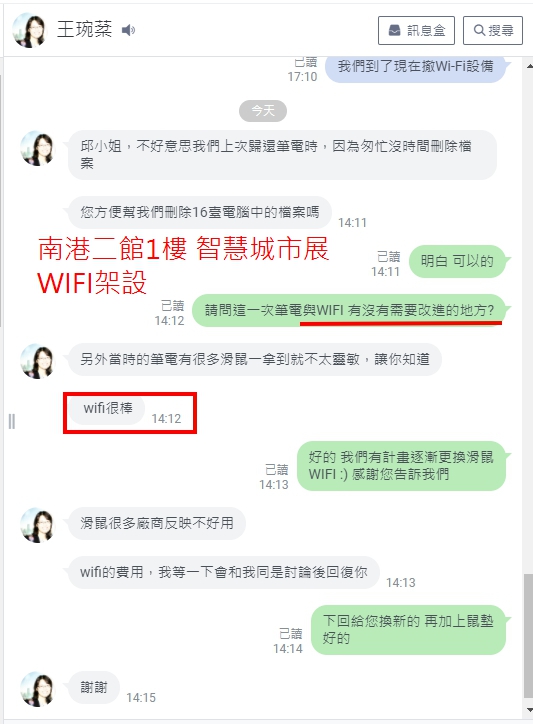The width and height of the screenshot is (533, 724).
Task: Select the 謝謝 message bubble
Action: pyautogui.click(x=94, y=688)
